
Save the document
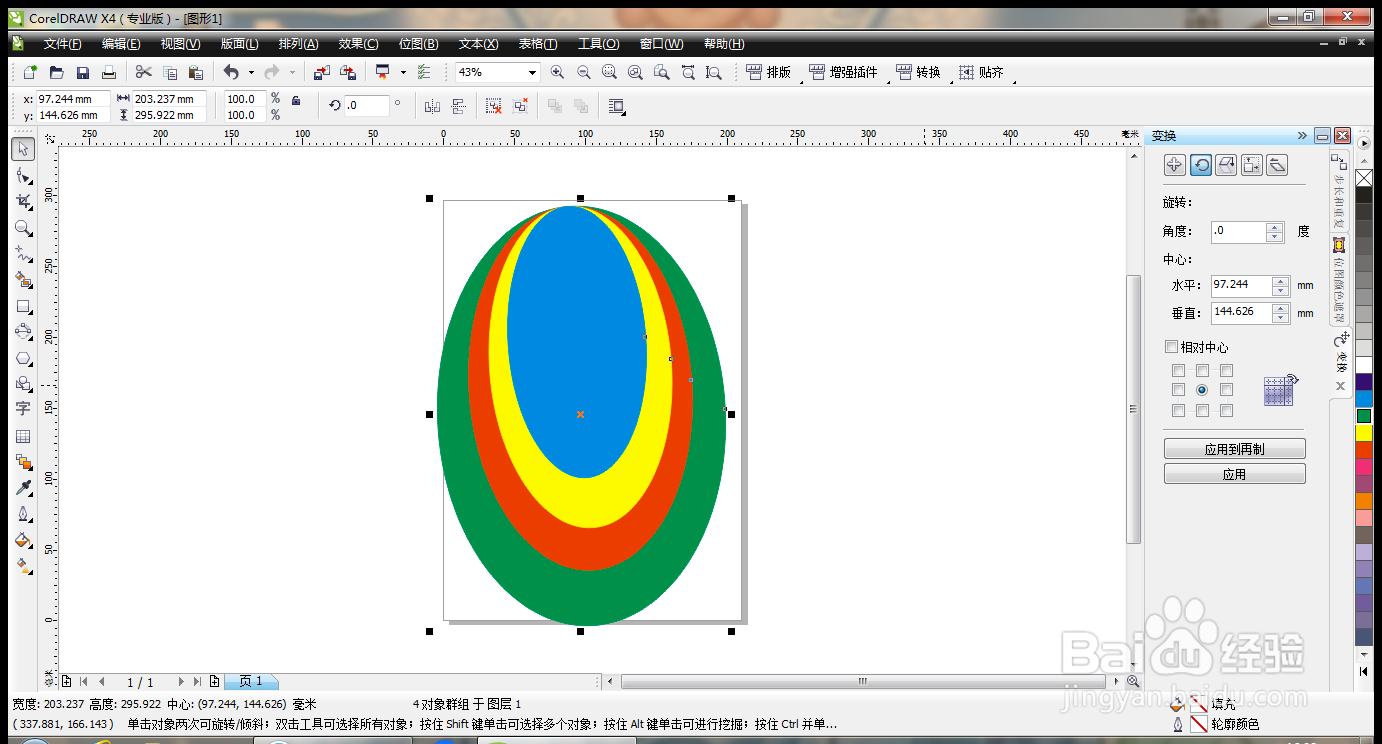click(83, 72)
